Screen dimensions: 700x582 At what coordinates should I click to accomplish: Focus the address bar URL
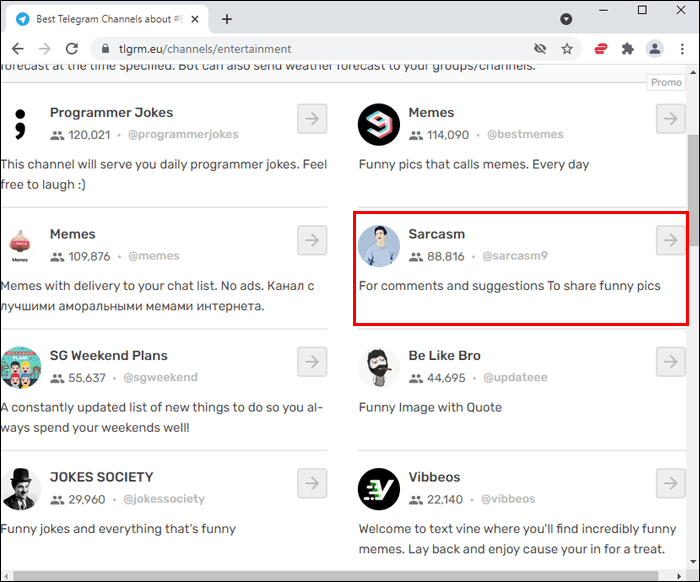click(205, 49)
